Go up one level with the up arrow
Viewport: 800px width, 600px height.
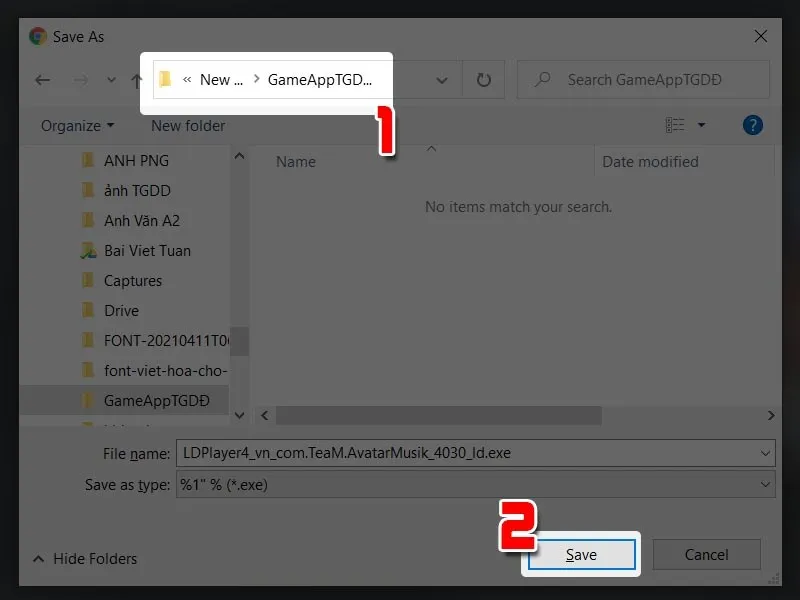coord(137,80)
